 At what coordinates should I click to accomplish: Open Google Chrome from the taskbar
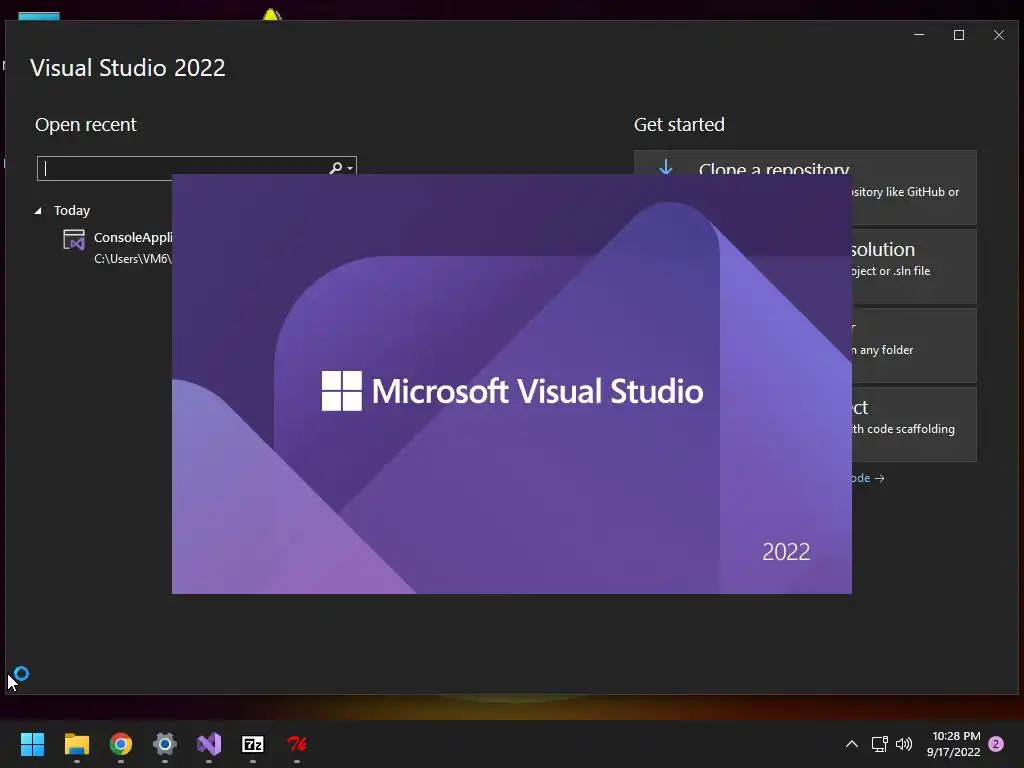pos(121,744)
